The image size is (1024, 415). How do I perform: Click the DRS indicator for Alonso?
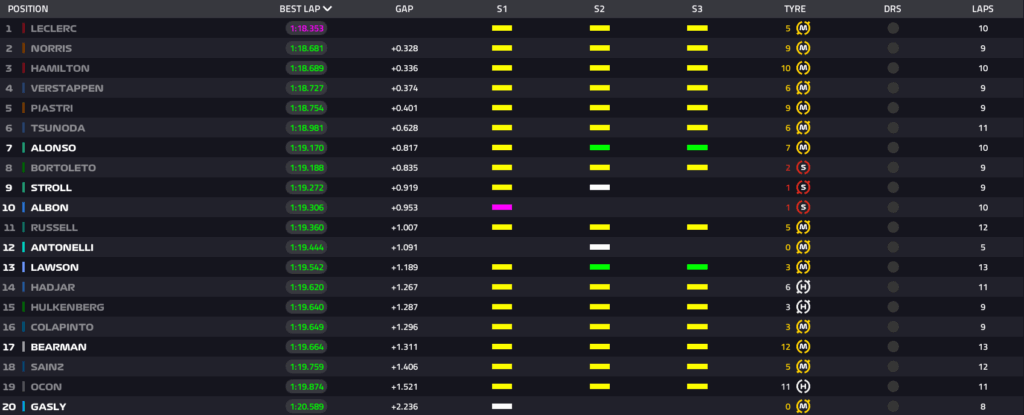pyautogui.click(x=892, y=147)
